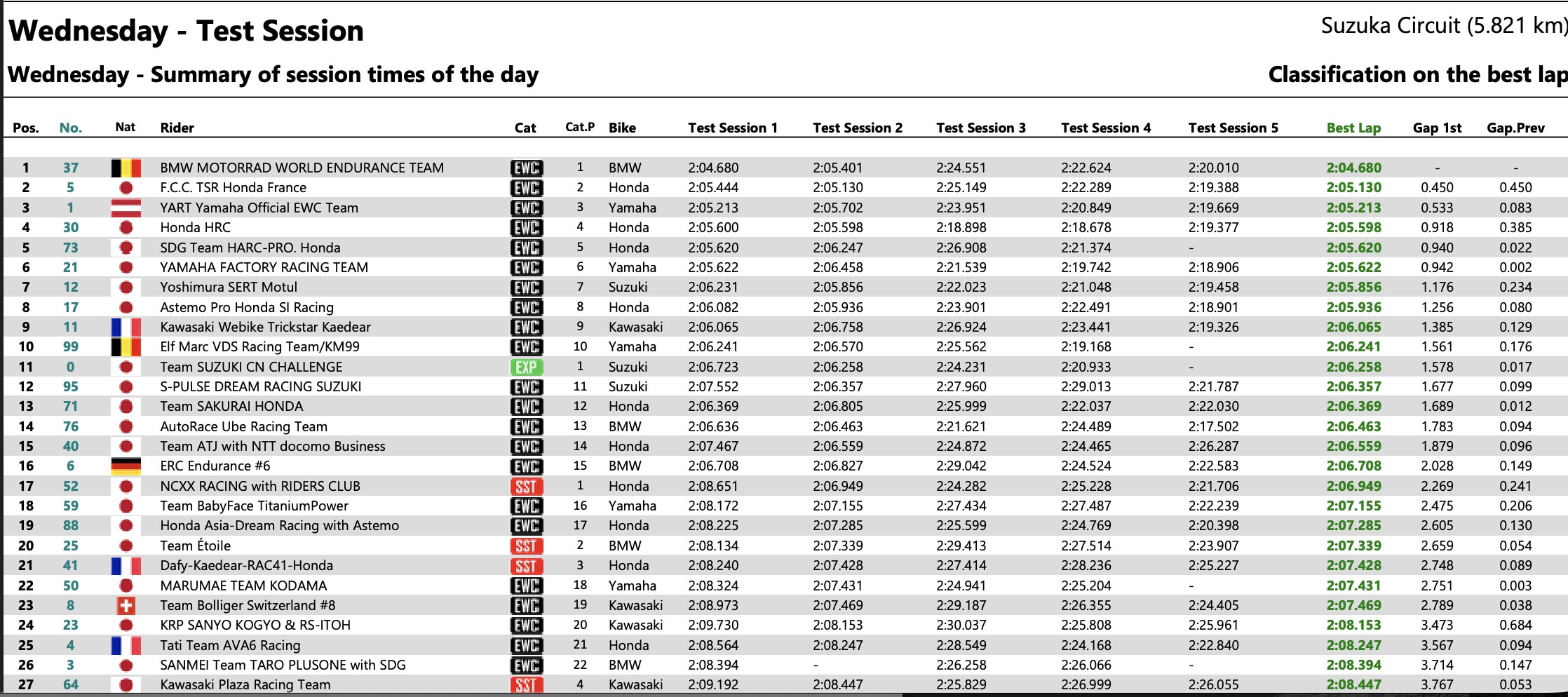Click the German flag next to ERC Endurance #6
This screenshot has width=1568, height=697.
tap(126, 466)
